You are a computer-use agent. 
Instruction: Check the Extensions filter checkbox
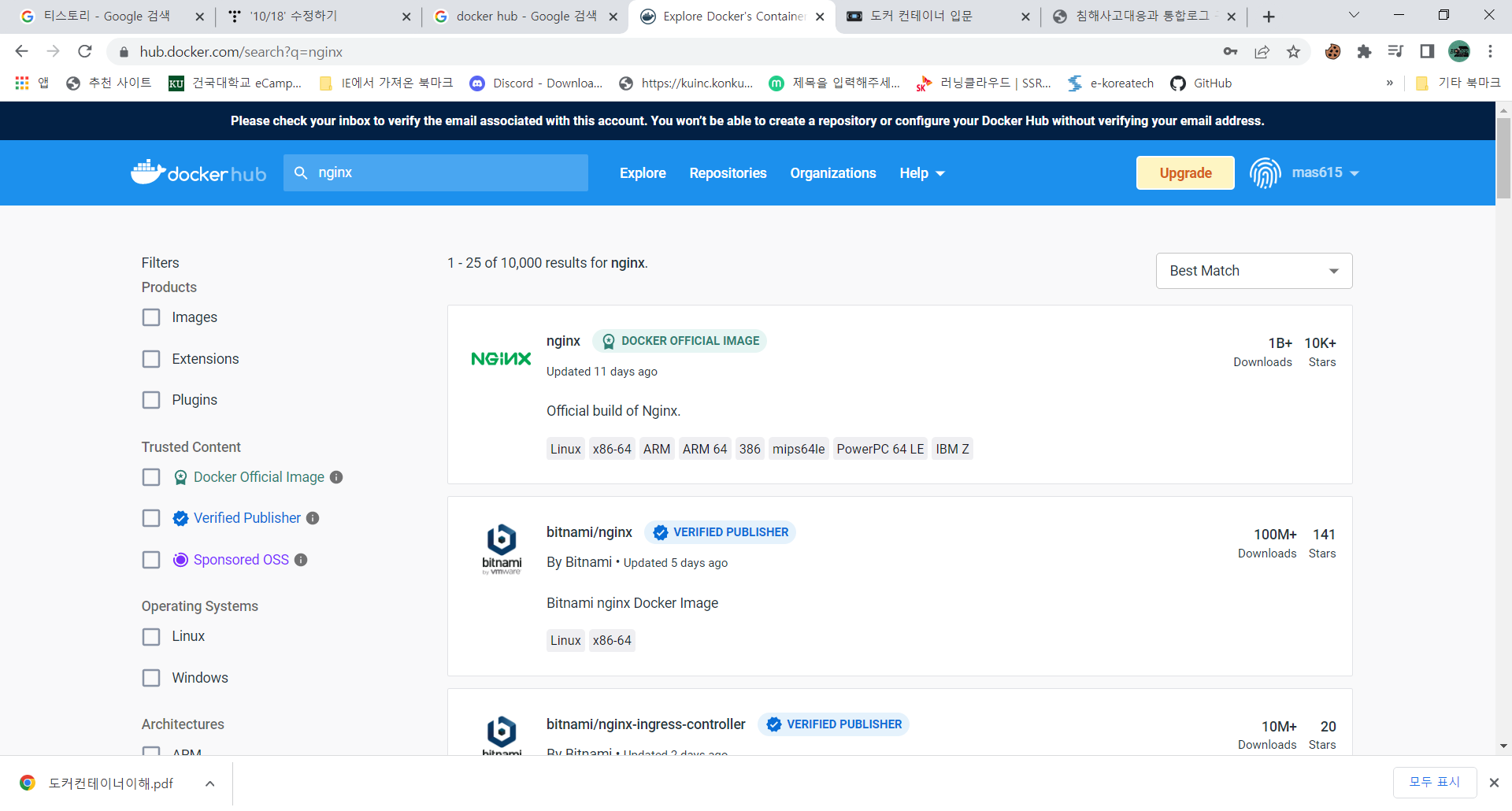151,359
